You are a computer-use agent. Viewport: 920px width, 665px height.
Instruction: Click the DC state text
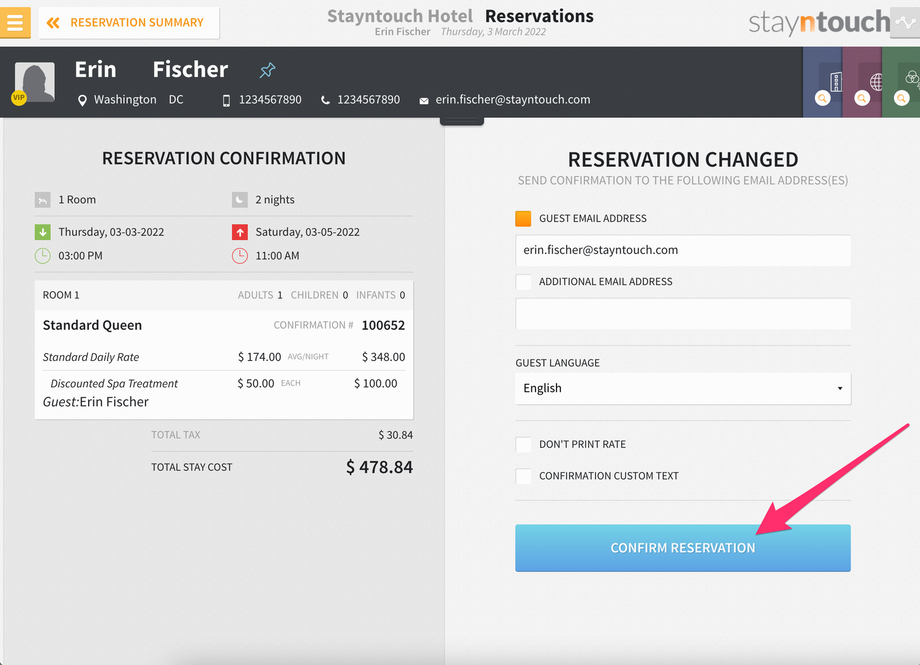176,100
